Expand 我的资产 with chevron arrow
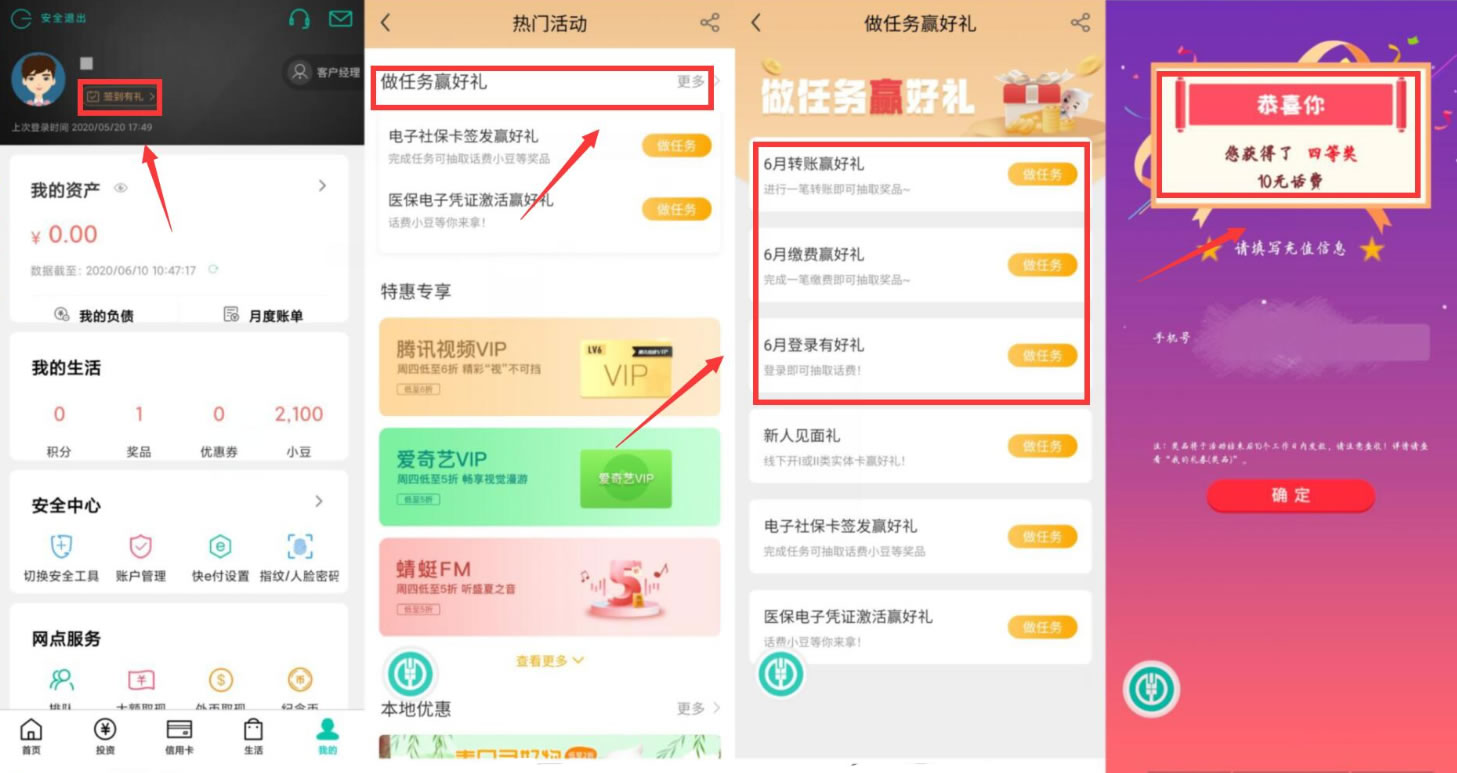 (x=322, y=186)
